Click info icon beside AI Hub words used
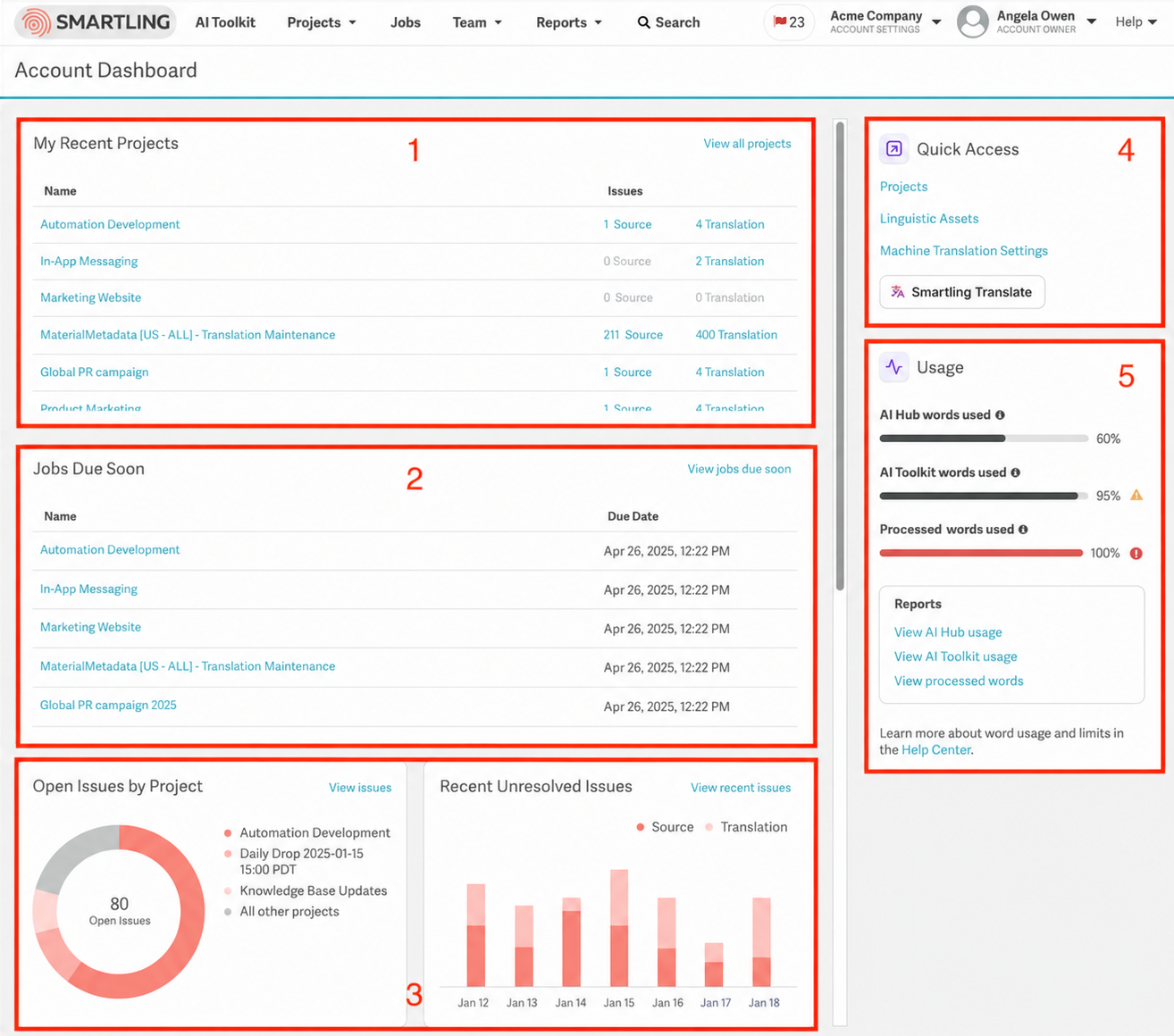Screen dimensions: 1174x1036 (1000, 415)
